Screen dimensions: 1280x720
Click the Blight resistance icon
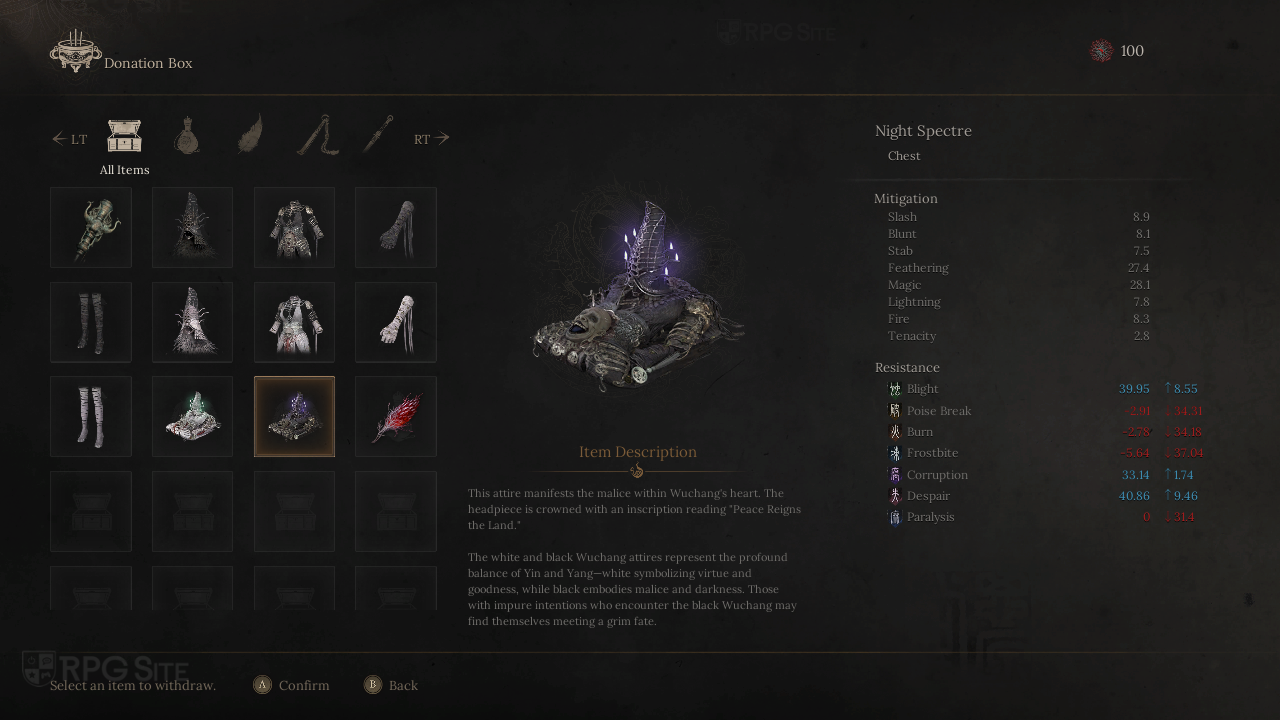pyautogui.click(x=895, y=389)
